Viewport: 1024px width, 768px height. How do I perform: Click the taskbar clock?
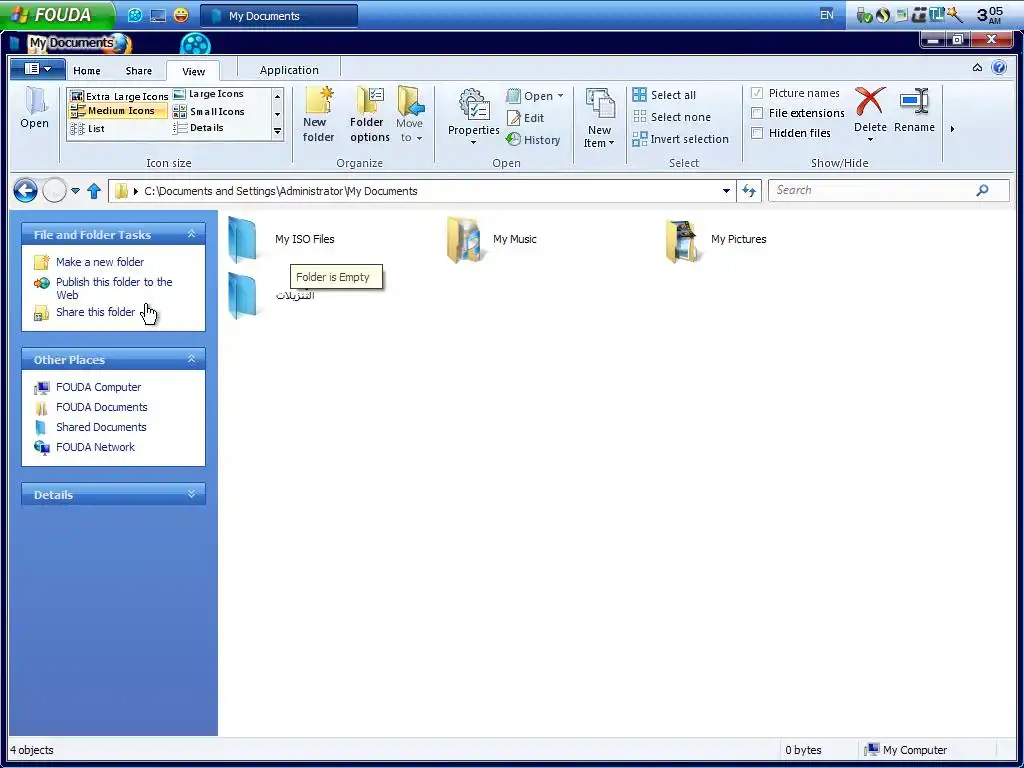tap(990, 15)
